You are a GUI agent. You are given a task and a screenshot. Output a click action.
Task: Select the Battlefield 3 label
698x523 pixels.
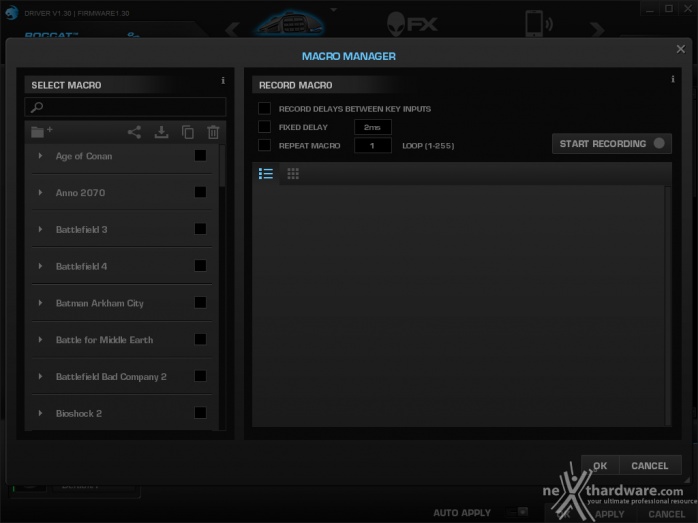(x=81, y=230)
